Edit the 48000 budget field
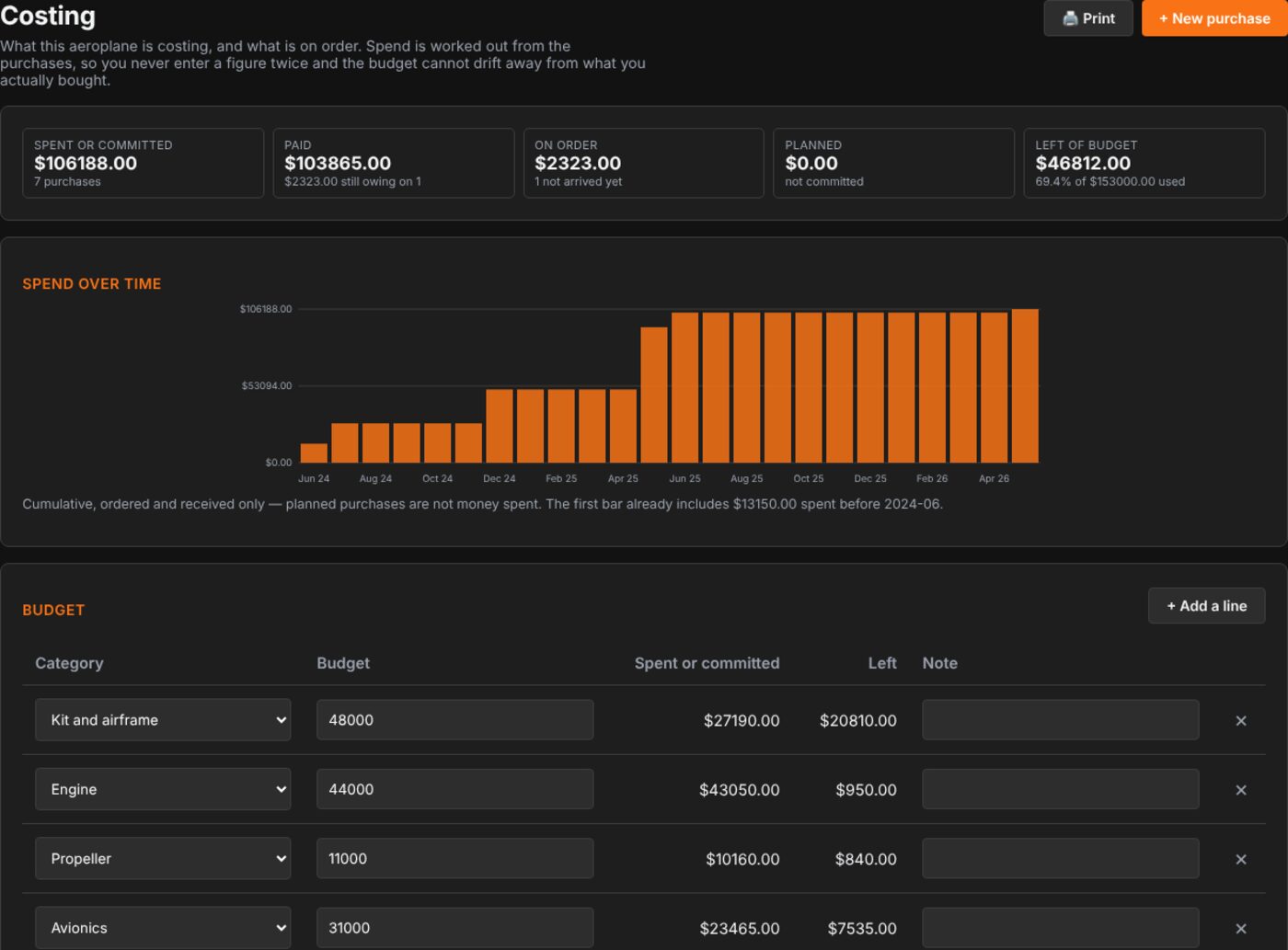This screenshot has height=950, width=1288. 454,720
